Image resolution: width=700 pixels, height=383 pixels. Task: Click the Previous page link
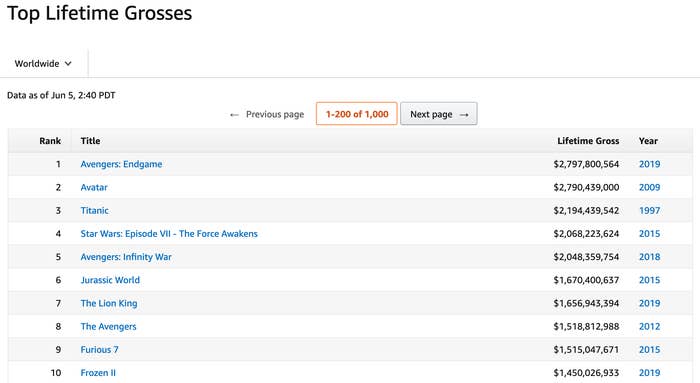(267, 114)
